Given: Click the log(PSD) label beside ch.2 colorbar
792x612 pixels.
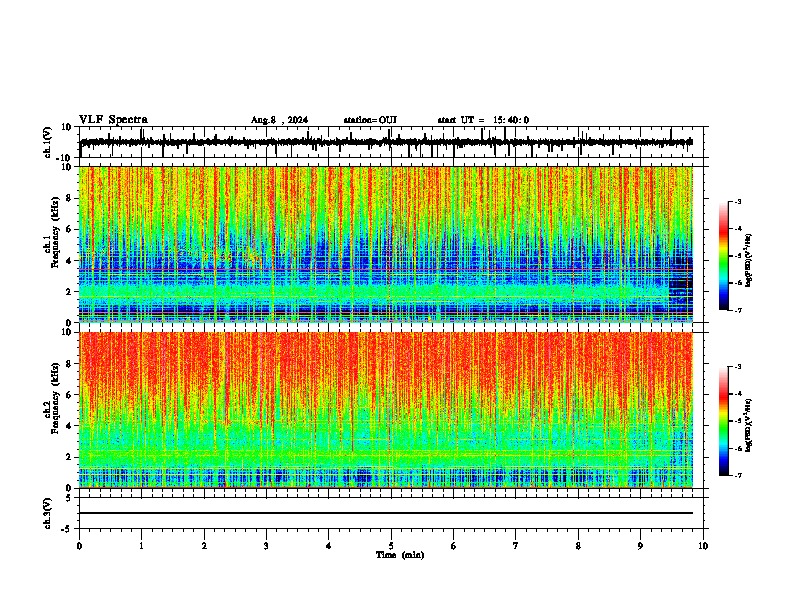Looking at the screenshot, I should click(748, 425).
